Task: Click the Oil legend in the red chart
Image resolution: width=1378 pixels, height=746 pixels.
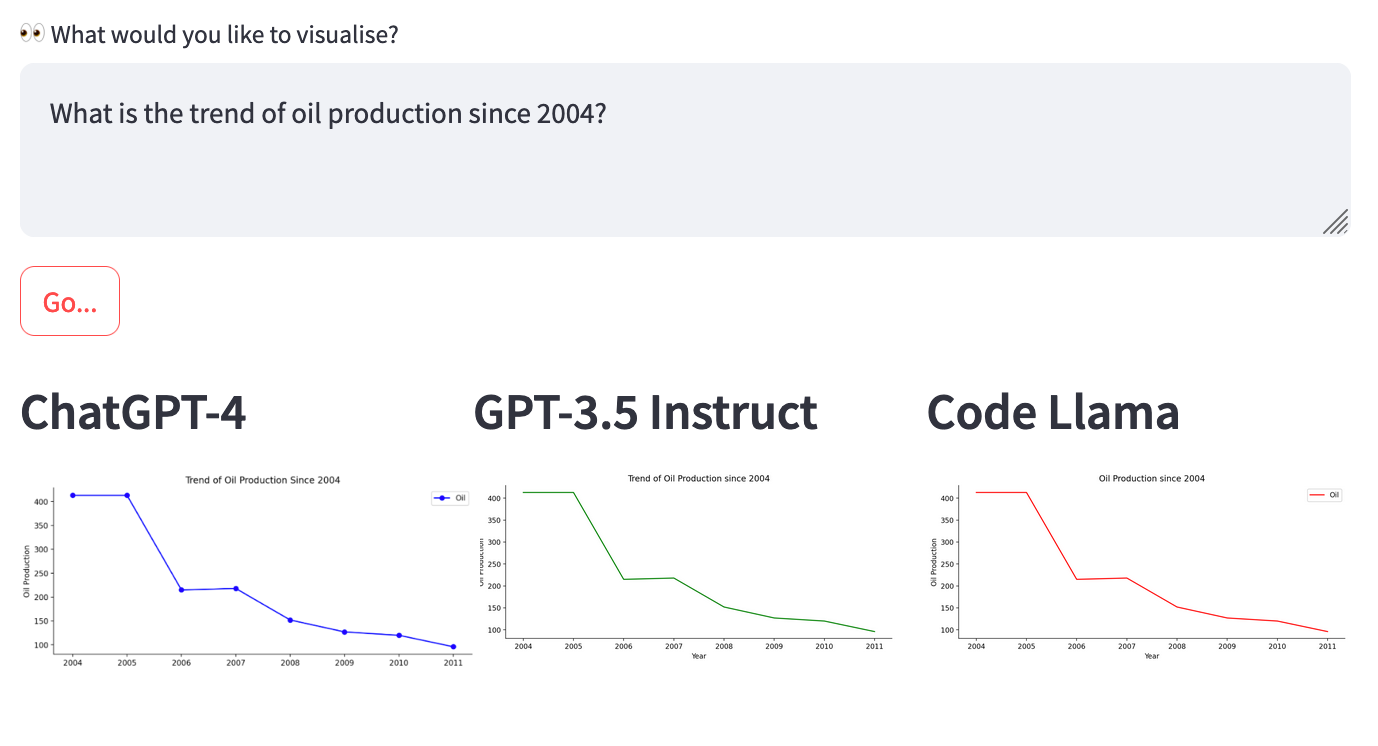Action: pyautogui.click(x=1325, y=495)
